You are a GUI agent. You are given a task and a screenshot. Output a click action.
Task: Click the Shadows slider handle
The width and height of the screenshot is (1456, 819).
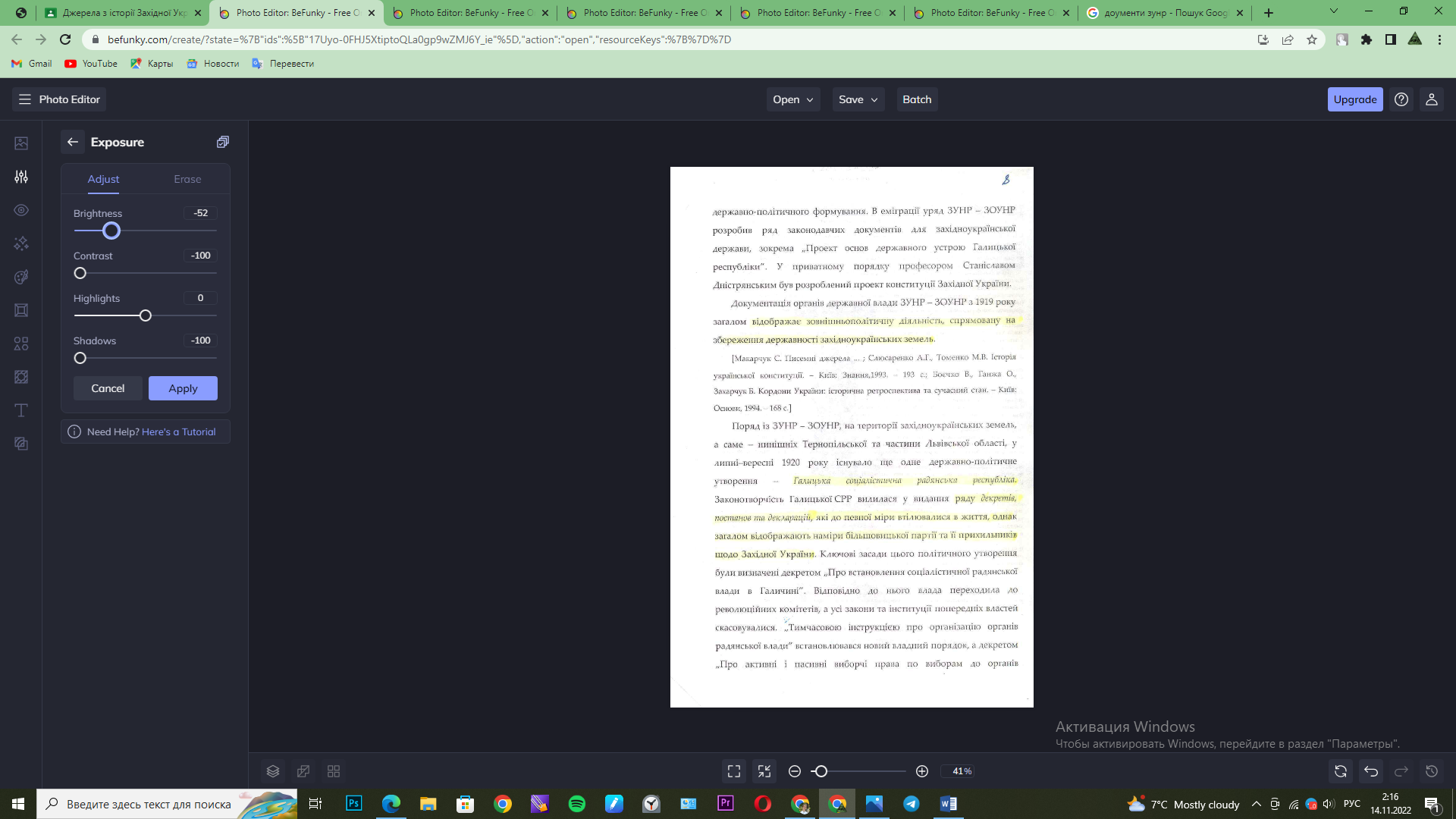(x=80, y=358)
